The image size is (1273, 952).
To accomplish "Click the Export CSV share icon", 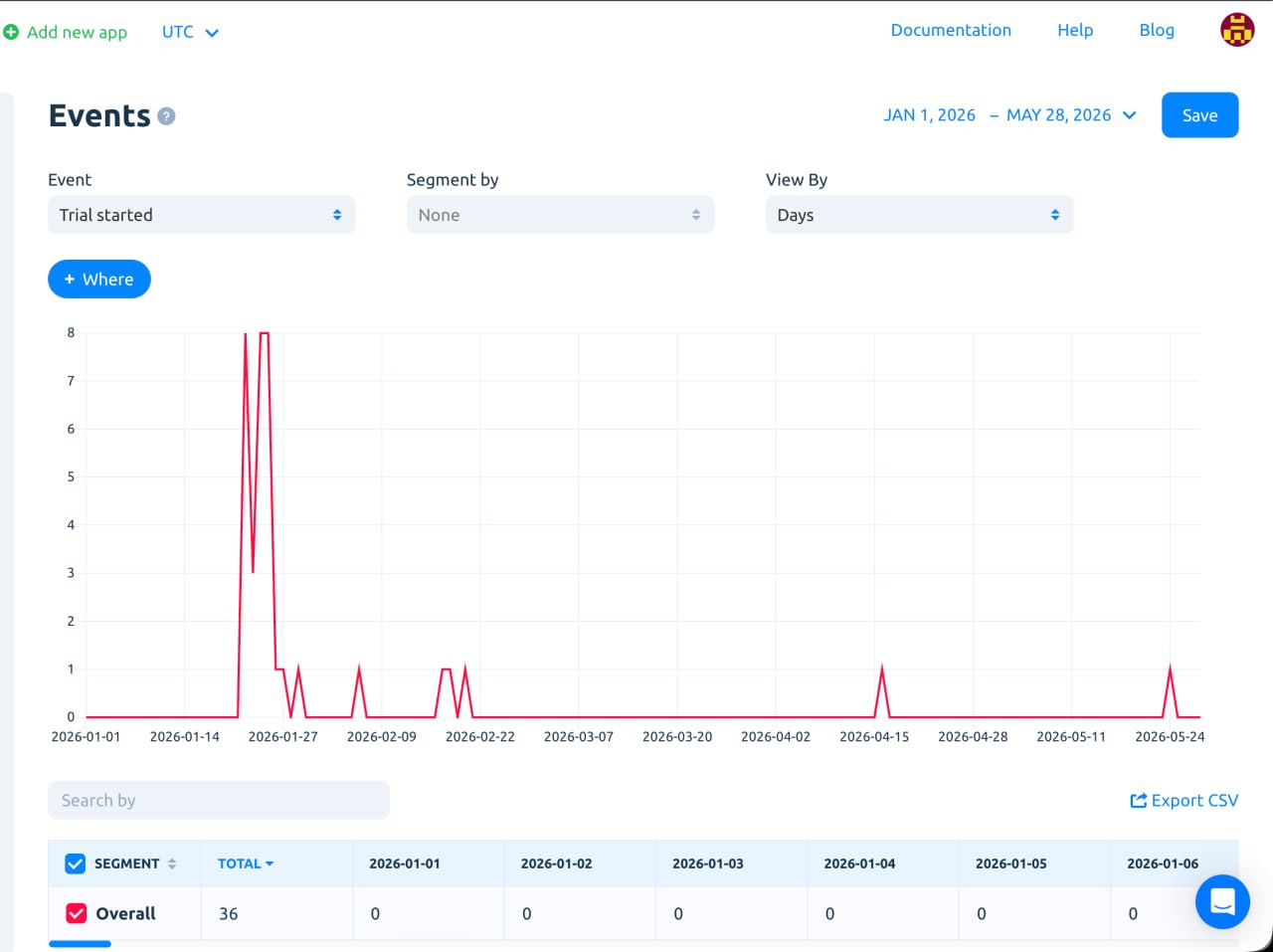I will pyautogui.click(x=1139, y=801).
